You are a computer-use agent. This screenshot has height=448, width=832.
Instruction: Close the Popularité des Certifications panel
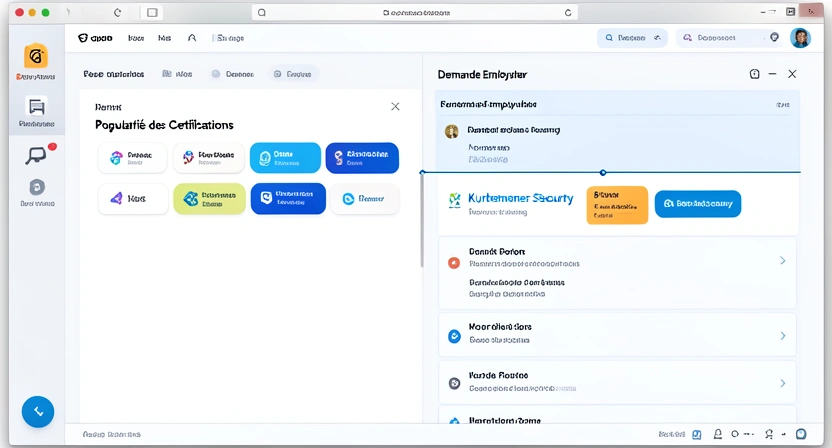[x=395, y=106]
